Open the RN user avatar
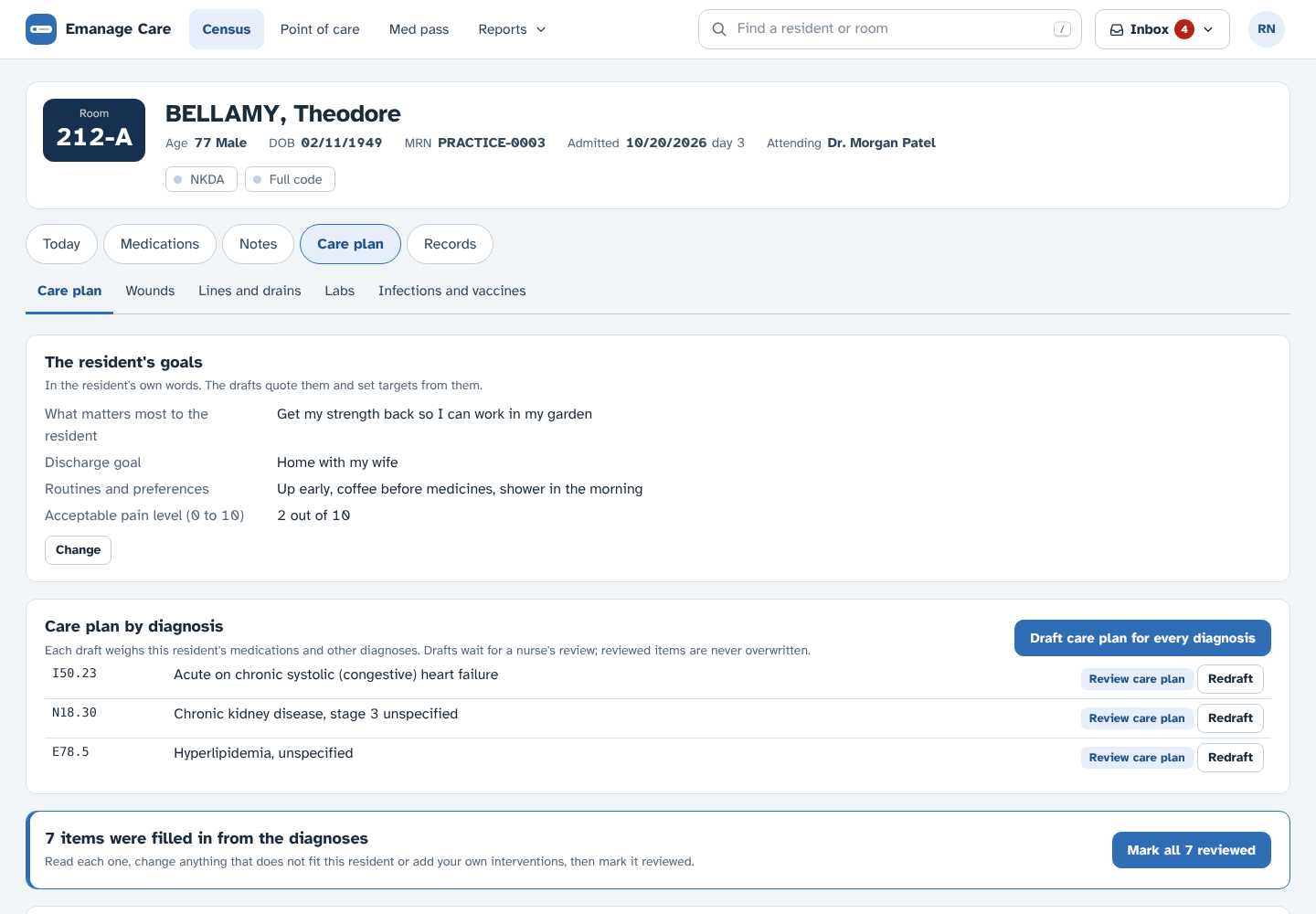 point(1267,29)
